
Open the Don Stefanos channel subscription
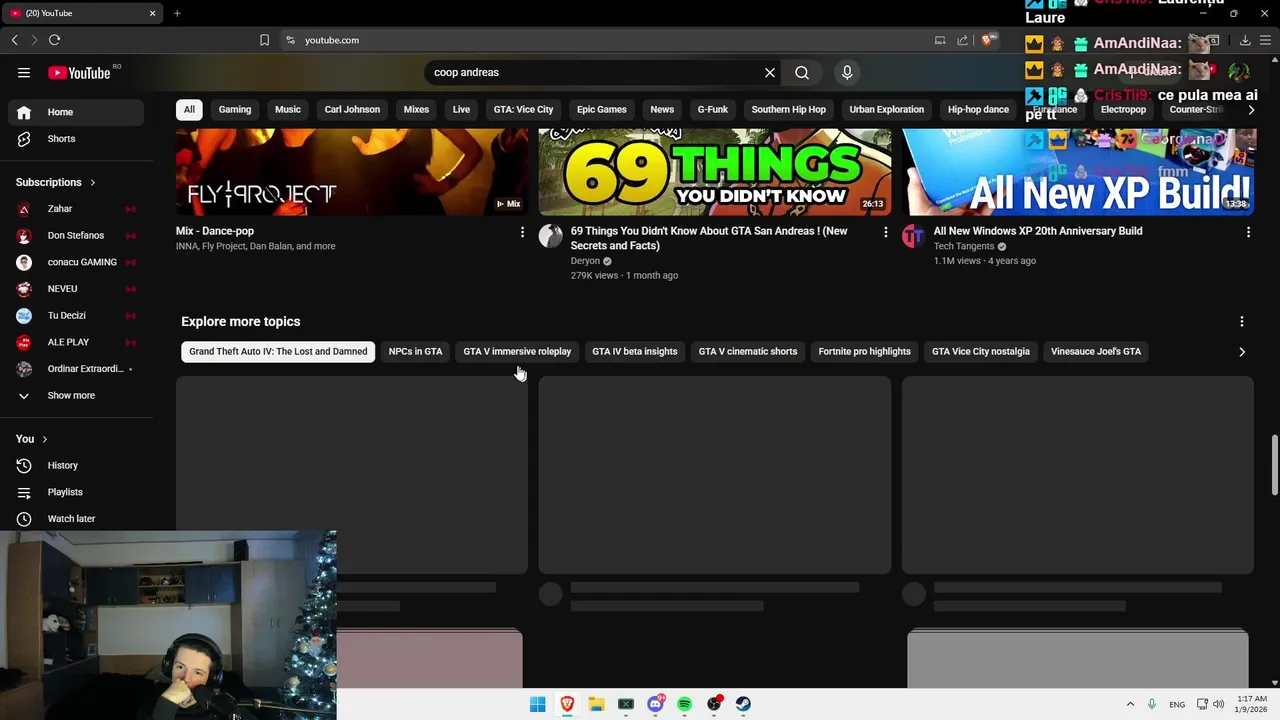(76, 236)
